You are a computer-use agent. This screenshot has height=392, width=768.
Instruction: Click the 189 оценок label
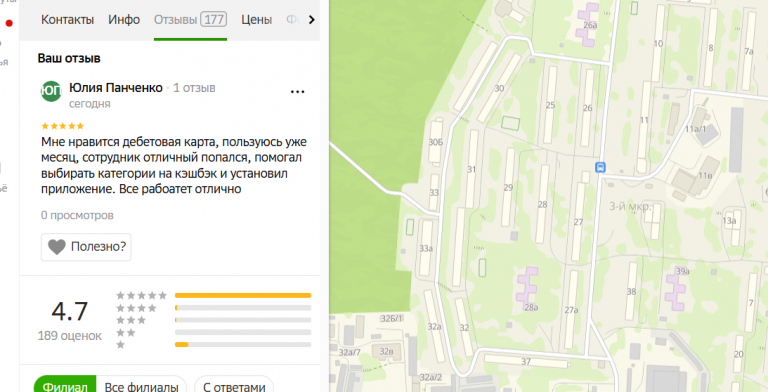(x=70, y=336)
